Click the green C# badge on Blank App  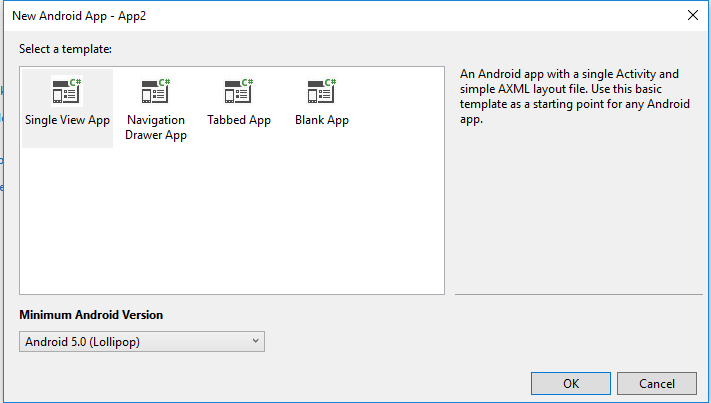tap(329, 83)
